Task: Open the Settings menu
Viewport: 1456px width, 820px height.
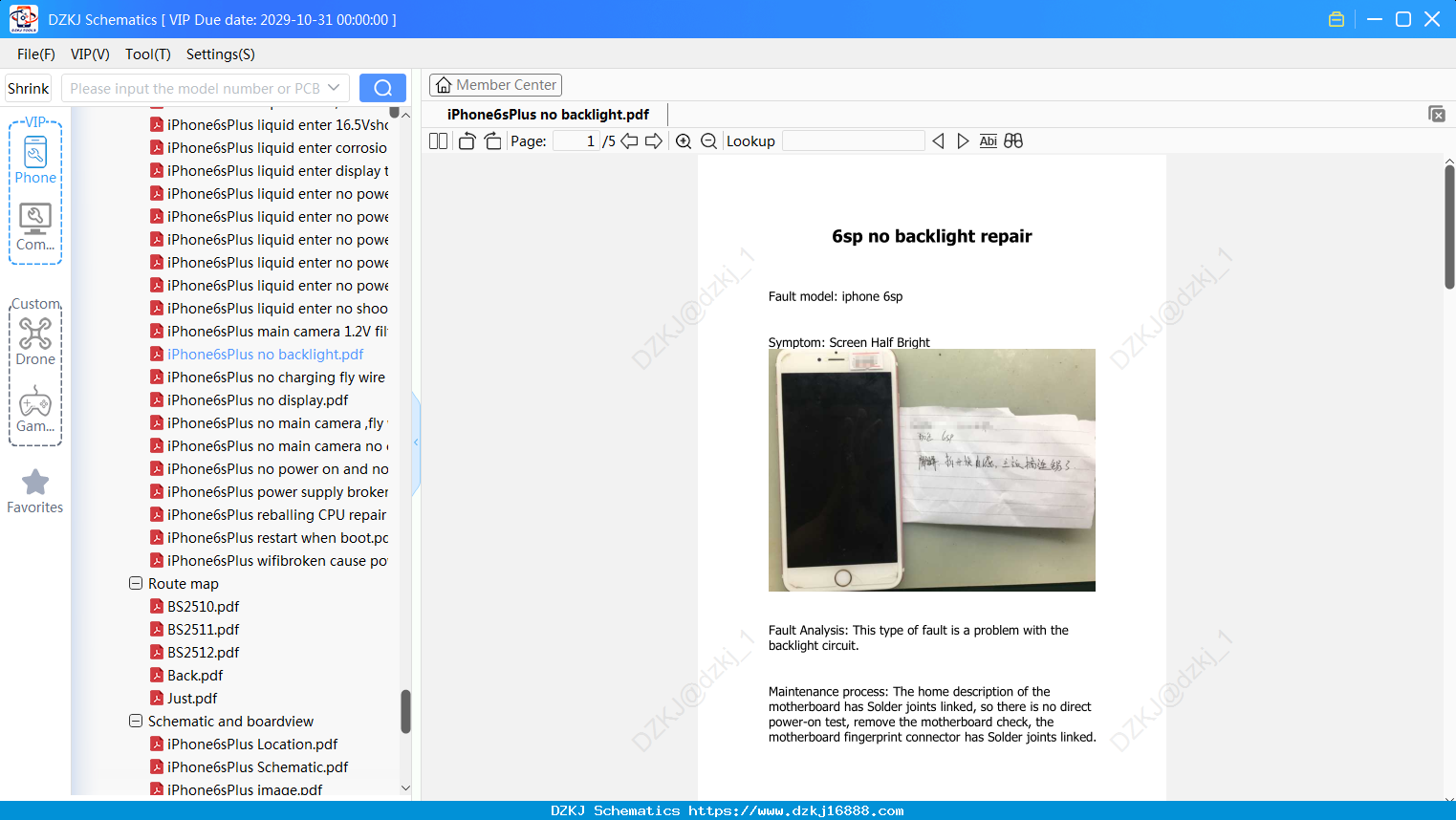Action: point(221,54)
